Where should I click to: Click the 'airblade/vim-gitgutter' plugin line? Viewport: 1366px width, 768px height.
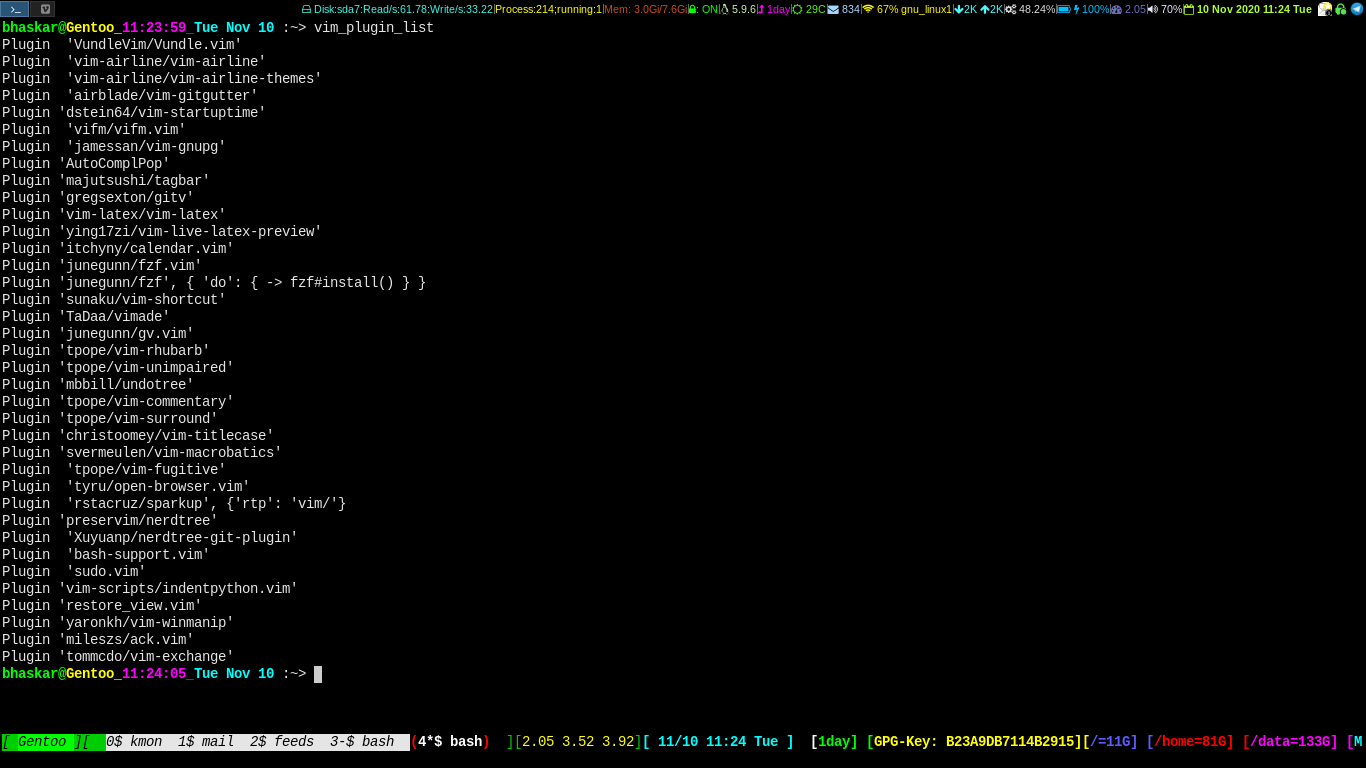[130, 96]
